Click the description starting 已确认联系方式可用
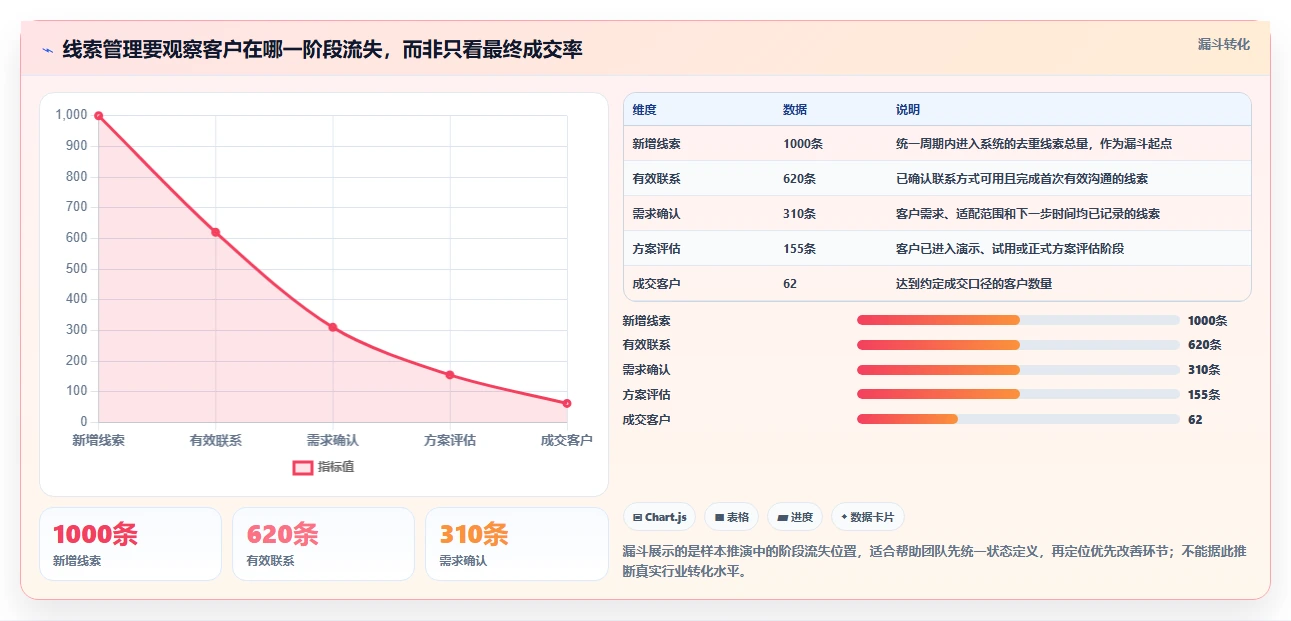This screenshot has height=621, width=1291. [1022, 179]
